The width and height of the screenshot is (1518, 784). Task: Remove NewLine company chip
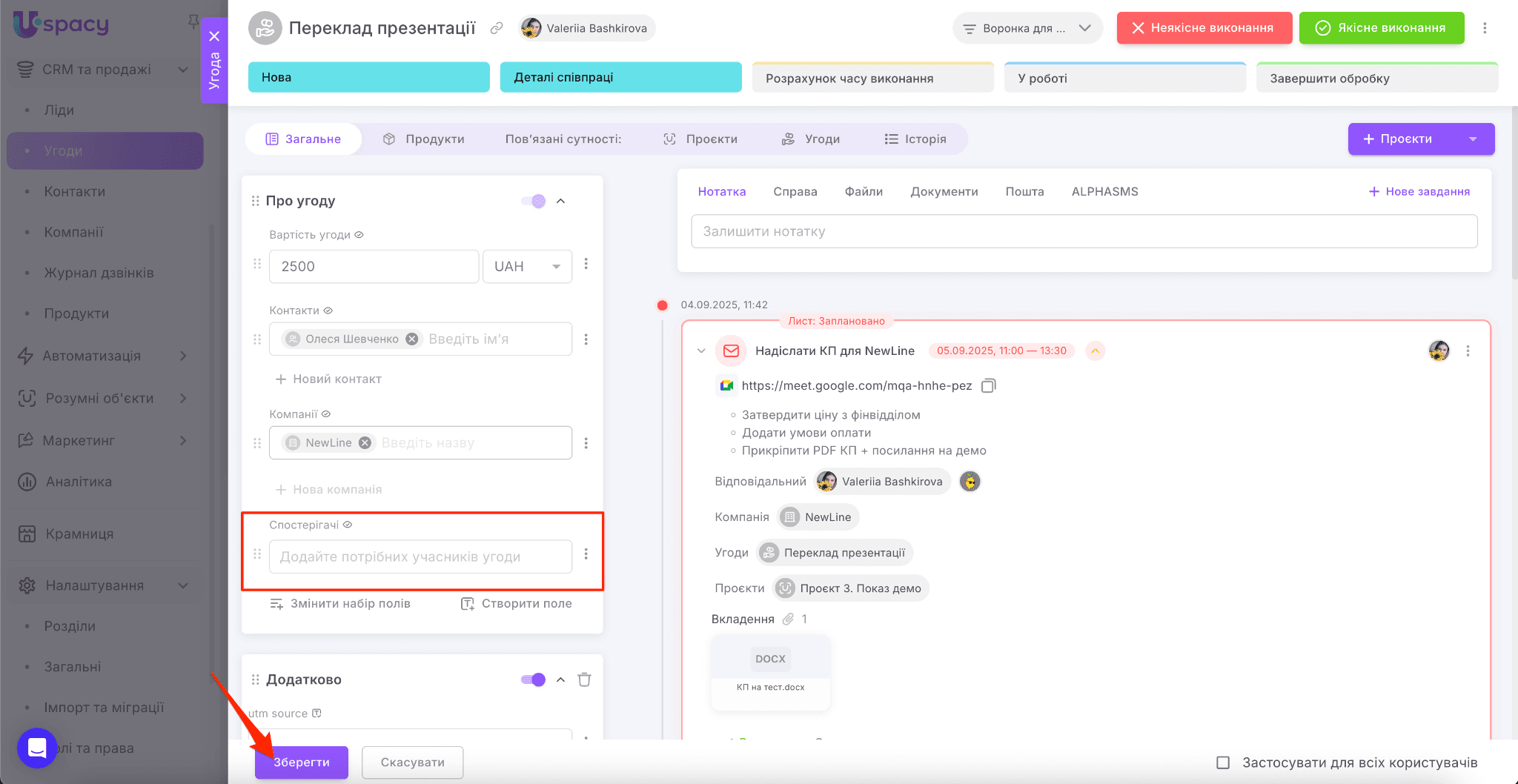pos(365,443)
